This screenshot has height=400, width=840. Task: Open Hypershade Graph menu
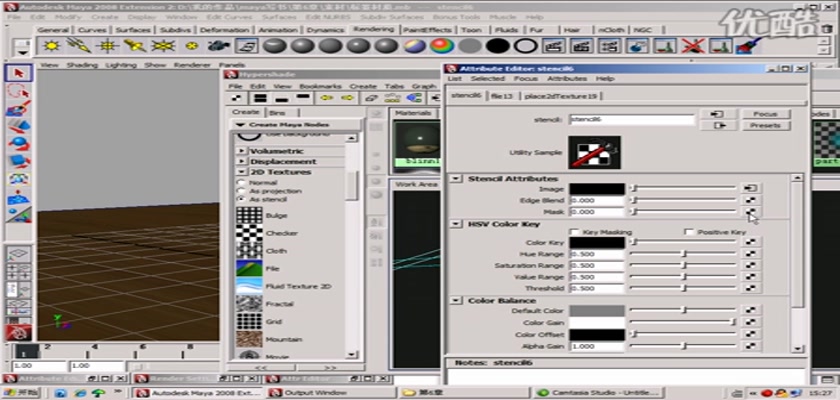423,86
